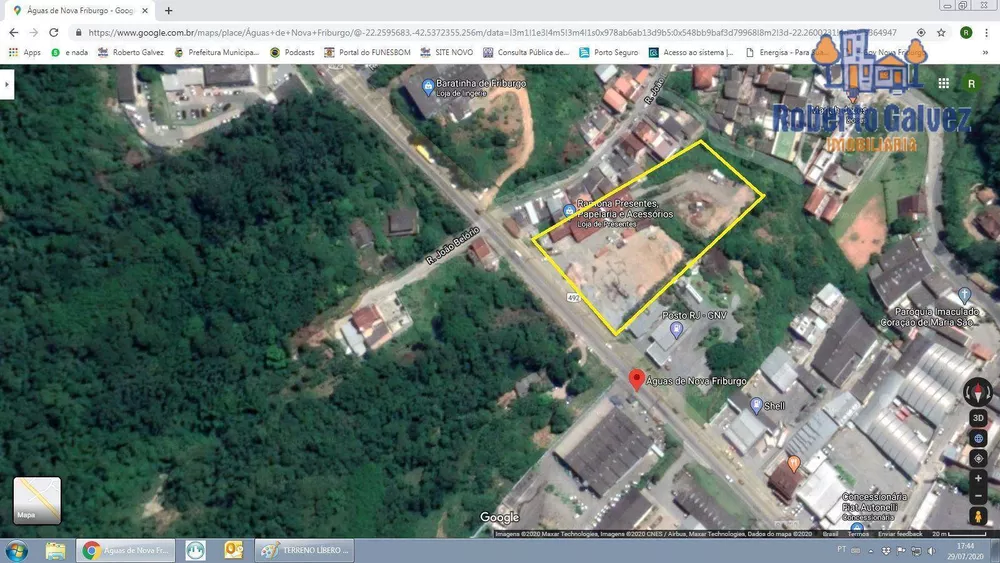Open a new browser tab
Viewport: 1000px width, 563px height.
click(168, 10)
